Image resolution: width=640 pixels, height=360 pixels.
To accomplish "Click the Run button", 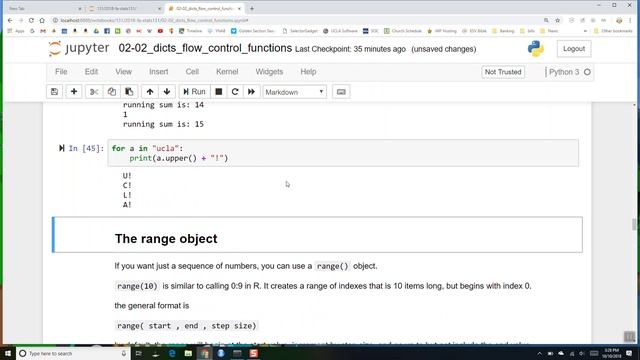I will pyautogui.click(x=194, y=92).
